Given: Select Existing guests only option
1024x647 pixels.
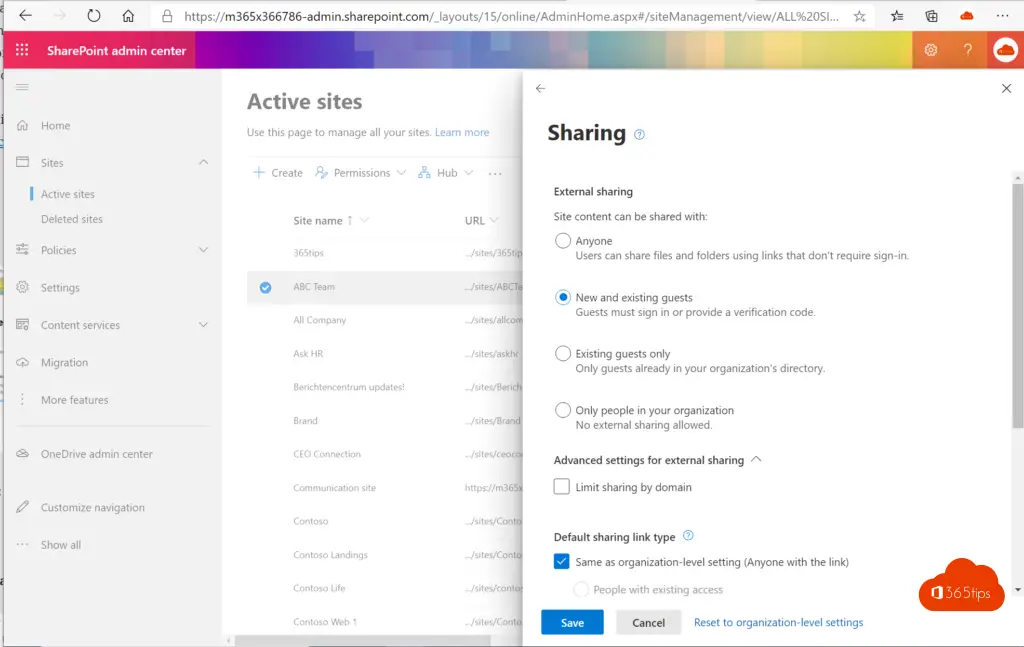Looking at the screenshot, I should [x=563, y=354].
